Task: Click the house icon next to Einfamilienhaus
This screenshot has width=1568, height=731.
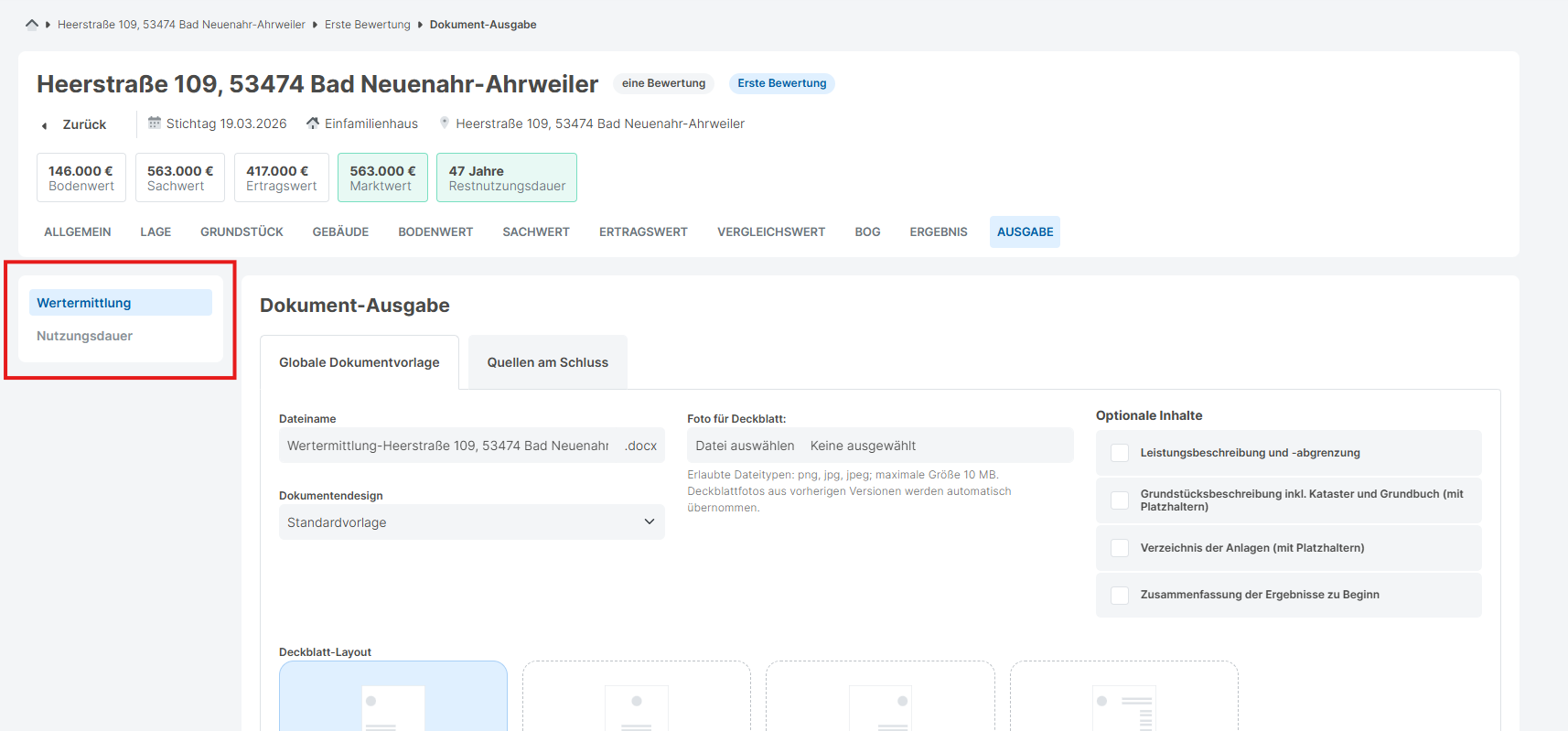Action: 313,123
